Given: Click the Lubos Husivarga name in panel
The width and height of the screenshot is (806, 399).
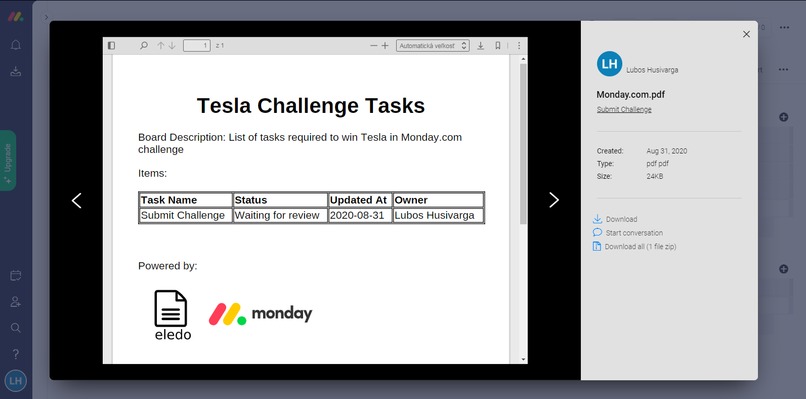Looking at the screenshot, I should tap(652, 70).
